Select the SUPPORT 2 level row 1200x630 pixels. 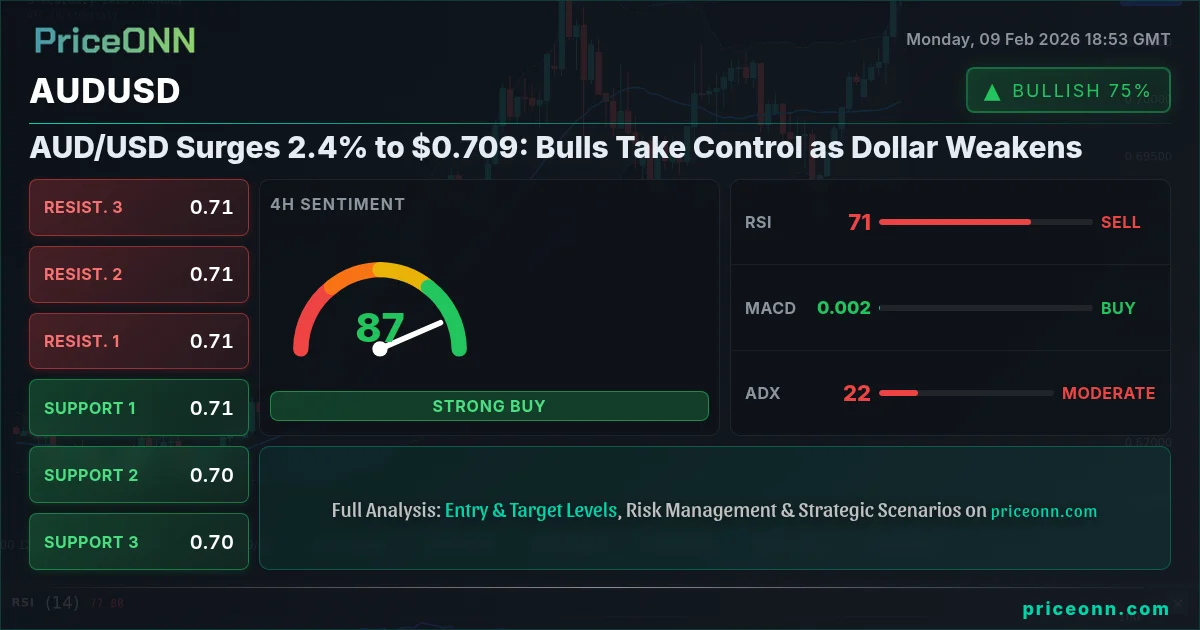pyautogui.click(x=139, y=475)
